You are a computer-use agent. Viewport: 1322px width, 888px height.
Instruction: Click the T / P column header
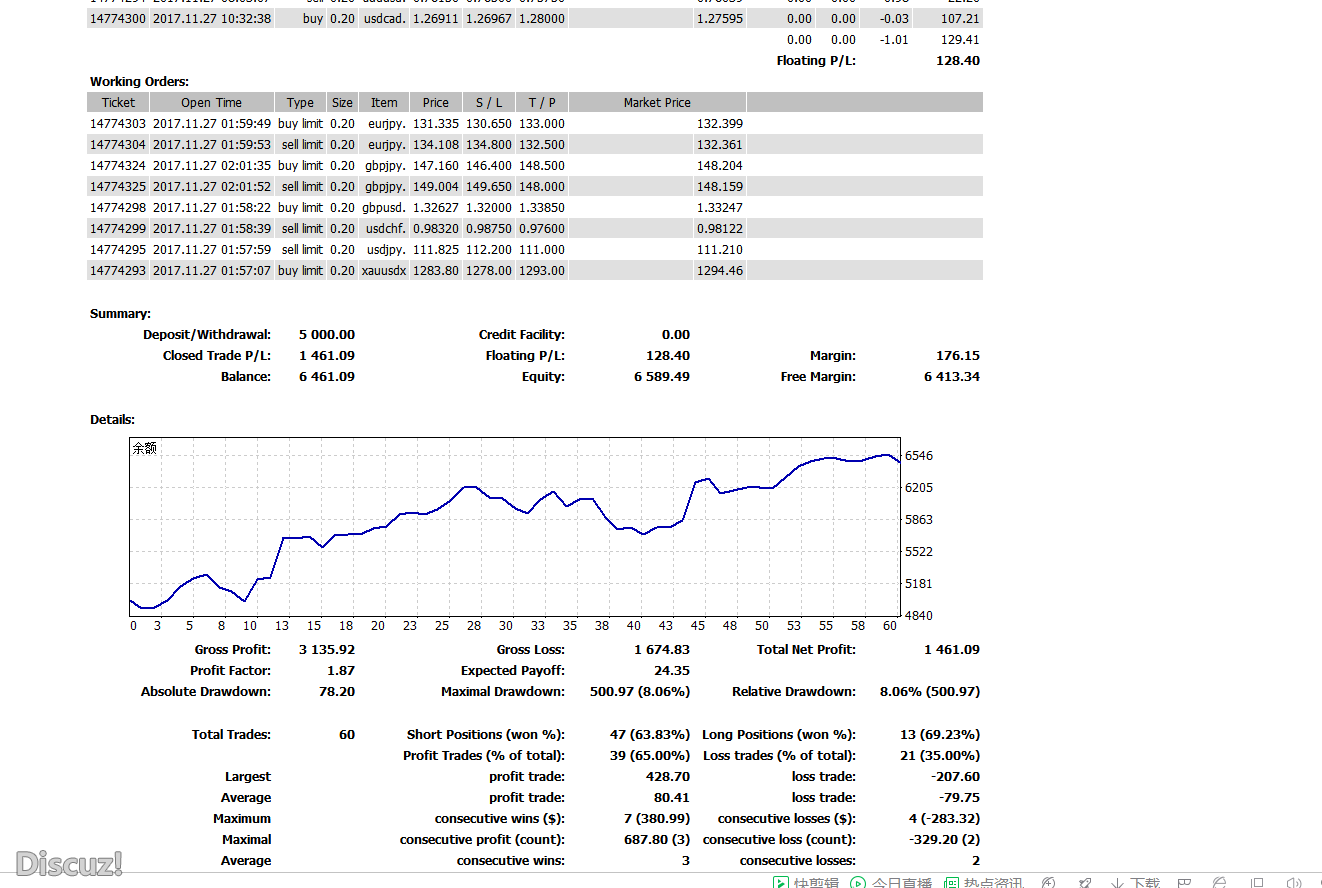(542, 102)
